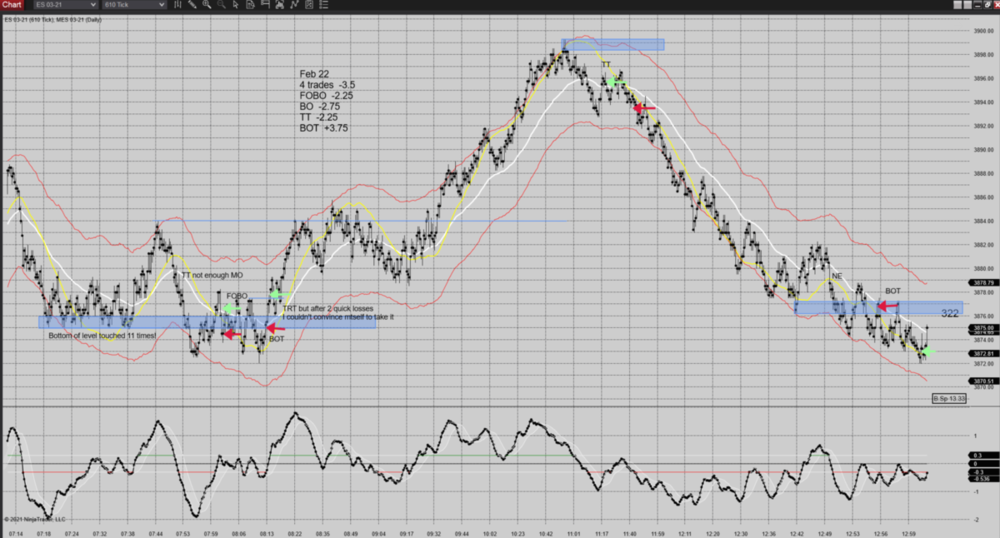The height and width of the screenshot is (538, 1000).
Task: Select the red Chart tab
Action: tap(12, 5)
